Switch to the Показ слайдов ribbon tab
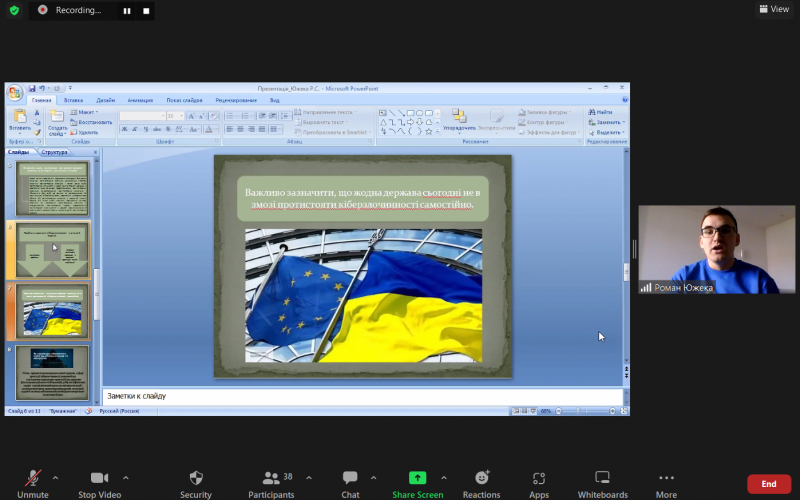This screenshot has height=500, width=800. tap(184, 100)
